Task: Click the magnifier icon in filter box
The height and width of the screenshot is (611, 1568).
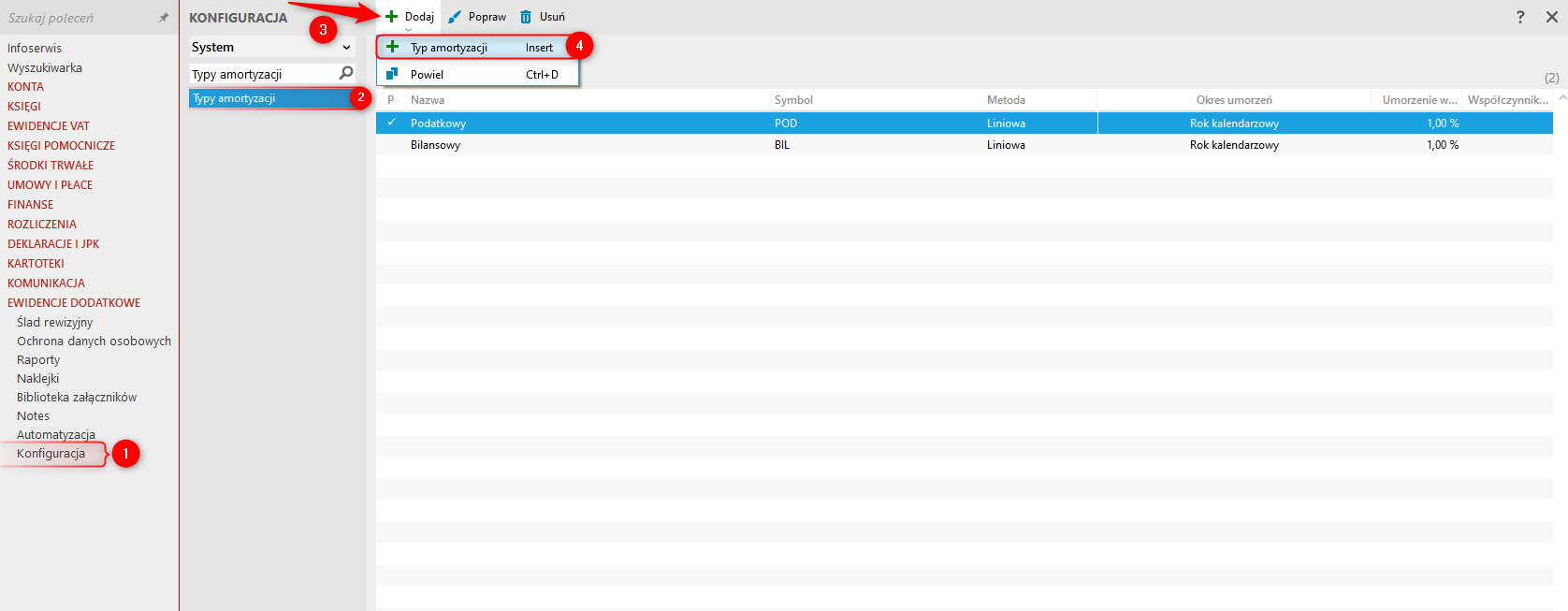Action: click(x=346, y=73)
